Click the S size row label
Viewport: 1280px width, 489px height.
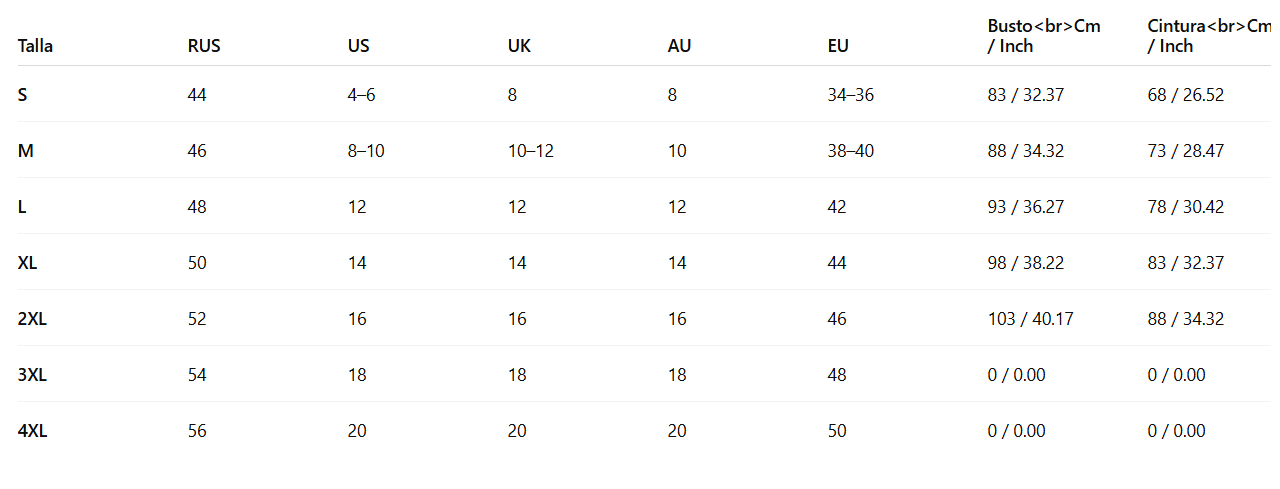(23, 95)
